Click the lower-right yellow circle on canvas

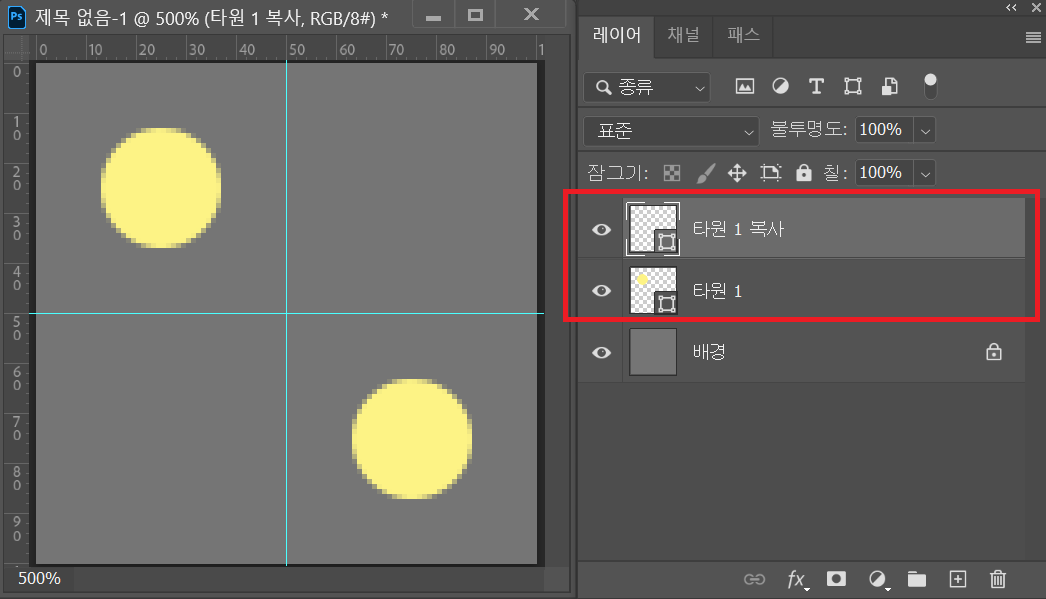click(x=412, y=439)
